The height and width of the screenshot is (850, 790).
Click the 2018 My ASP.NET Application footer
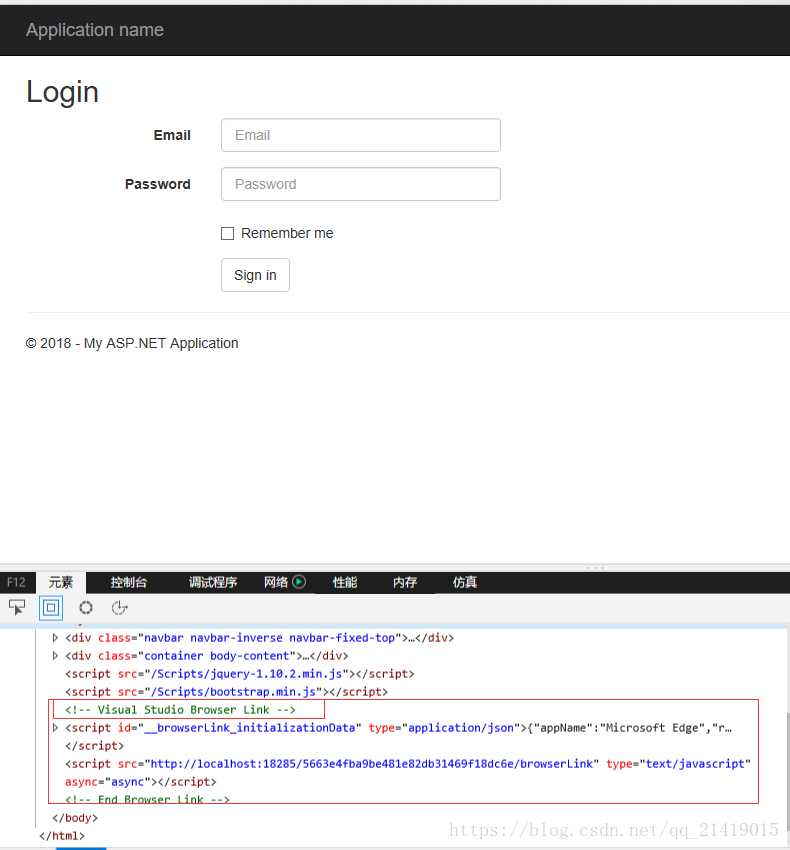(x=132, y=343)
